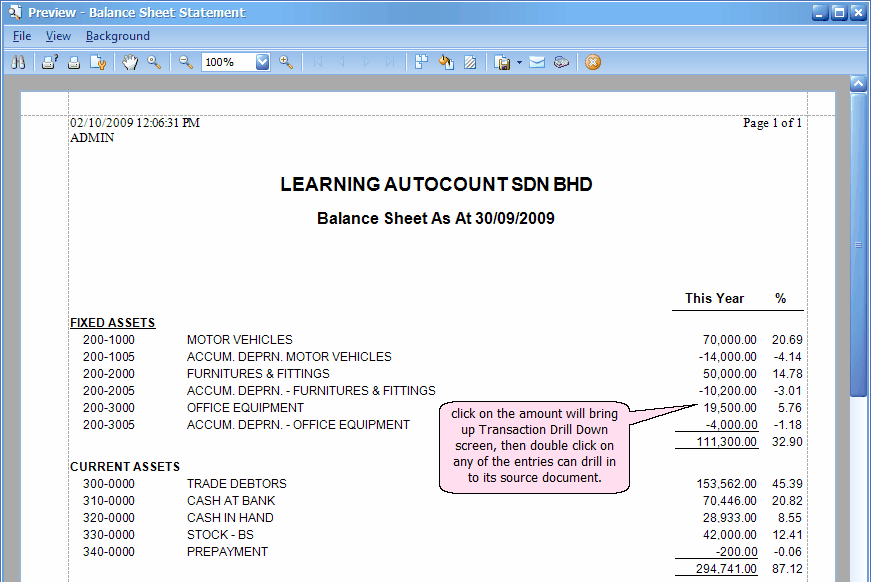Click the 28,933.00 Cash in Hand amount
The image size is (871, 582).
pos(729,518)
